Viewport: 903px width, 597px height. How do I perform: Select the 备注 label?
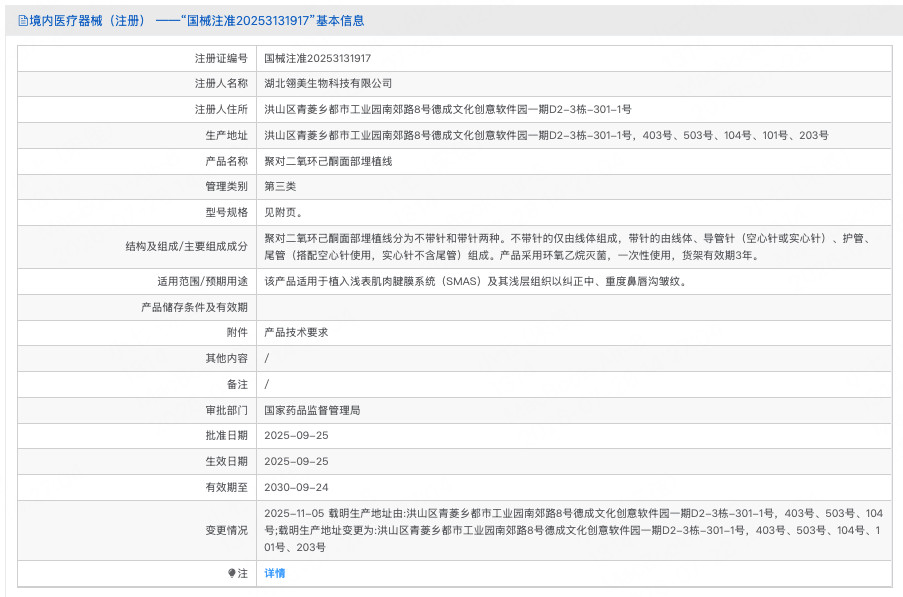237,384
